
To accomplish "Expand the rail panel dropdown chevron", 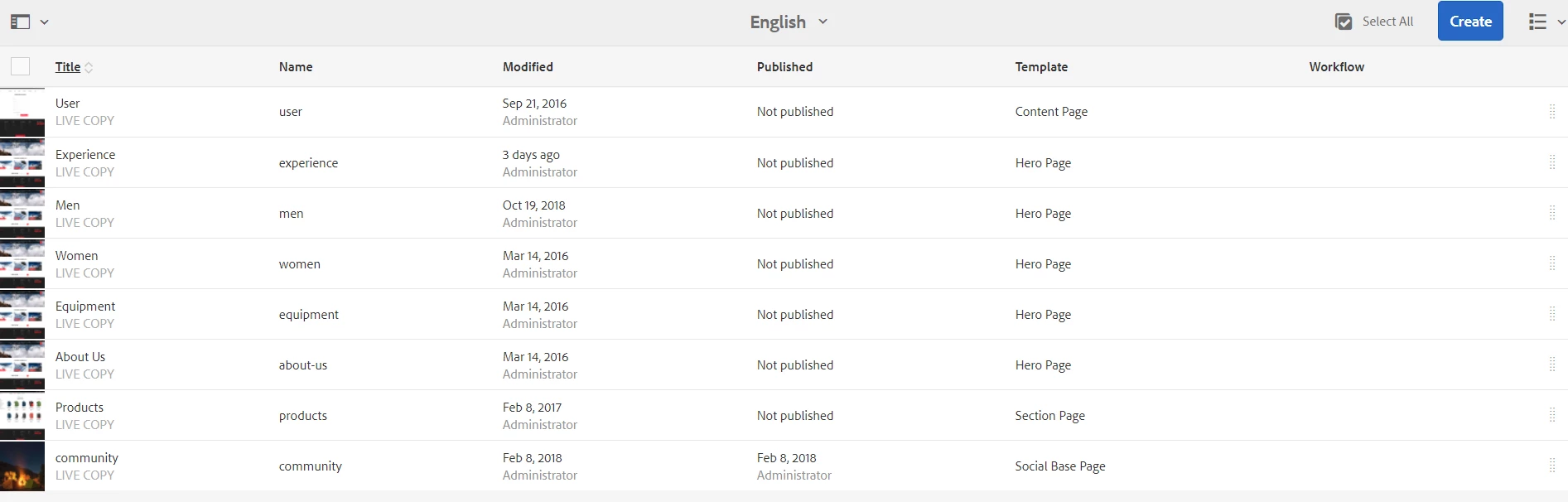I will click(x=45, y=22).
